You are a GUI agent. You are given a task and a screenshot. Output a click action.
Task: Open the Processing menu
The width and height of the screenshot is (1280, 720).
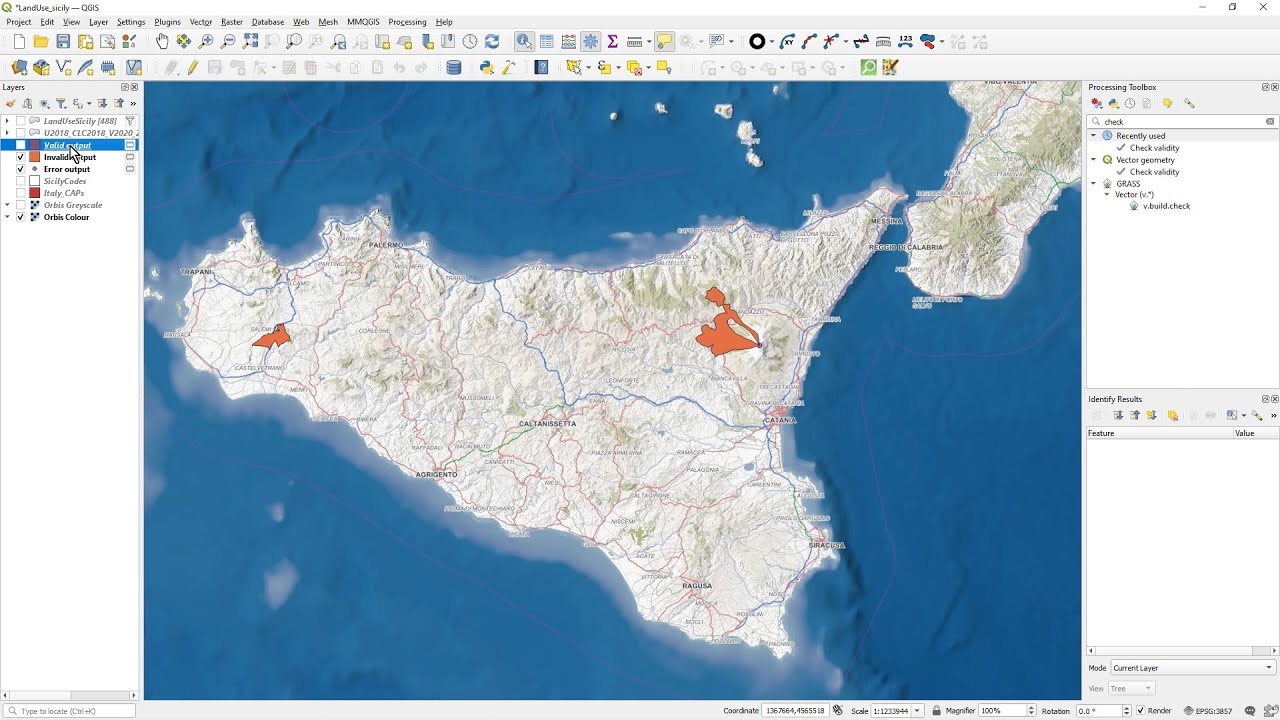407,21
